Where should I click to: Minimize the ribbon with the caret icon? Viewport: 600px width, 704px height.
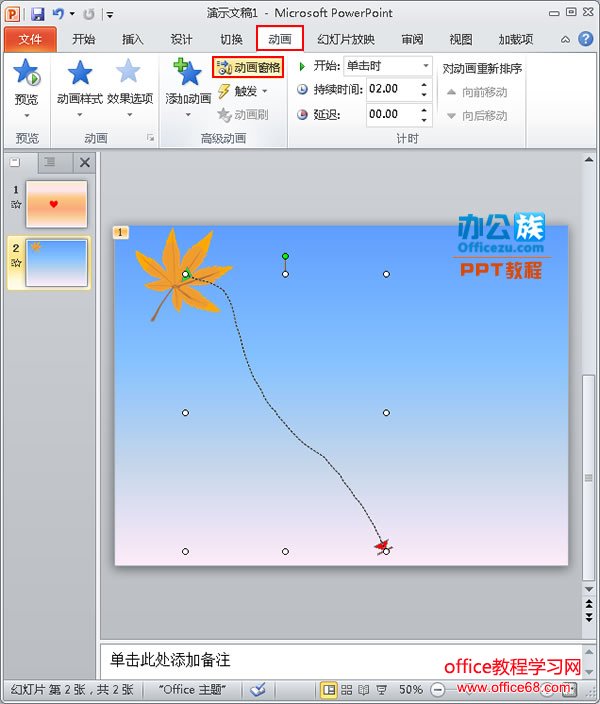coord(565,40)
